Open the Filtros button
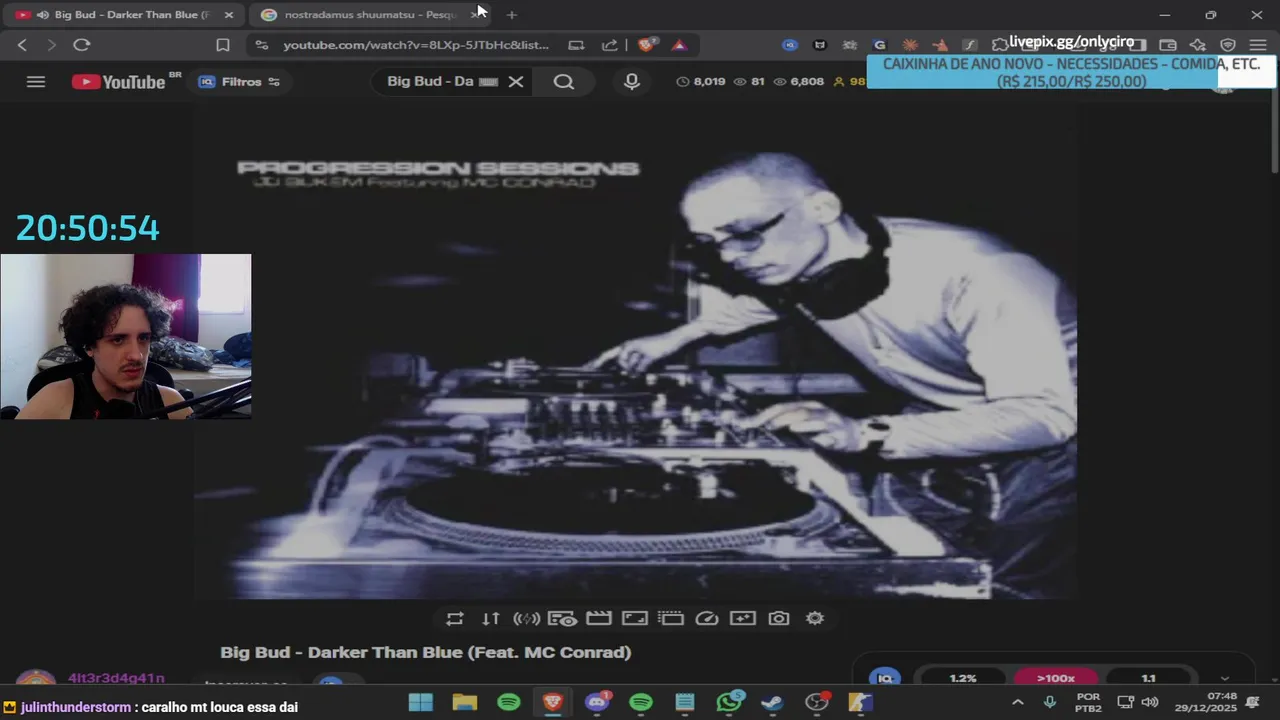1280x720 pixels. [240, 82]
